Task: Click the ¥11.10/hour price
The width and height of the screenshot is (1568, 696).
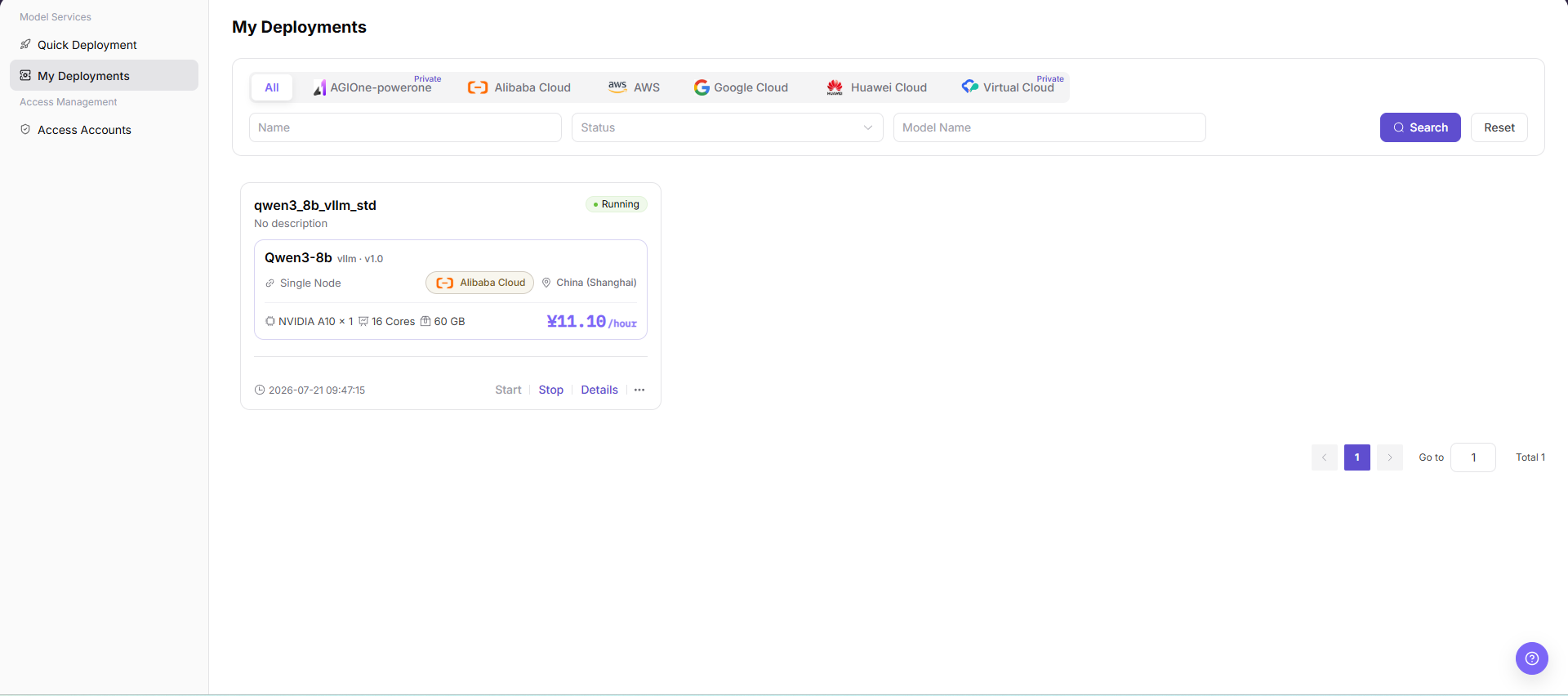Action: click(x=591, y=322)
